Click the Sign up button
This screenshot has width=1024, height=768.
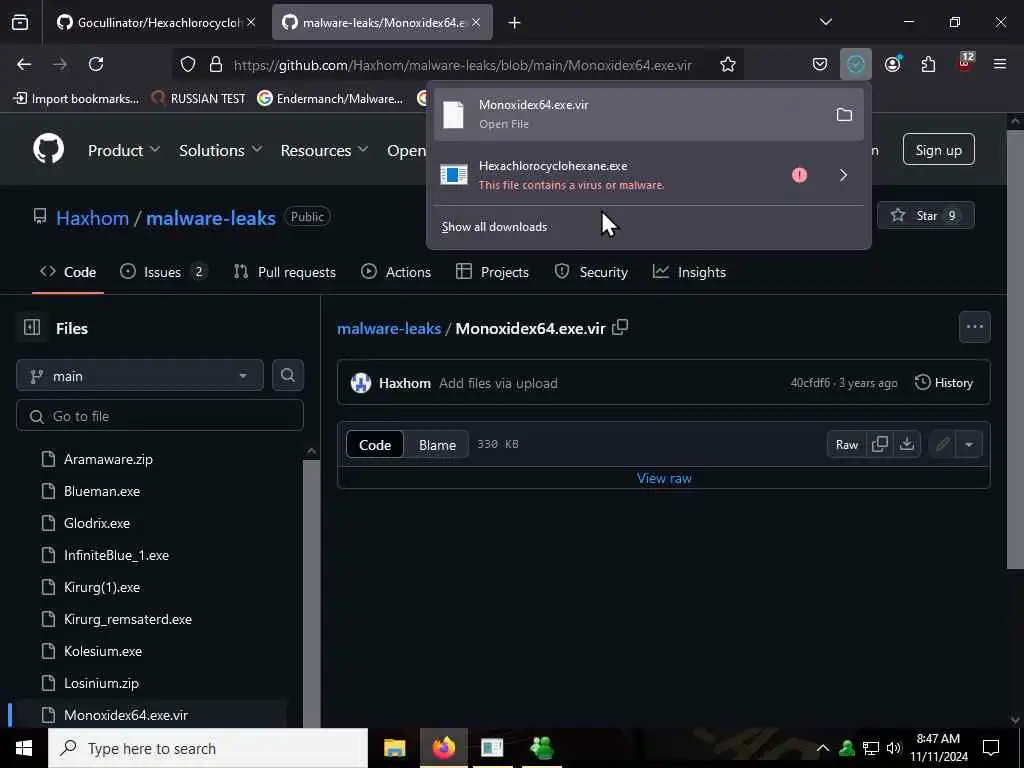click(938, 150)
